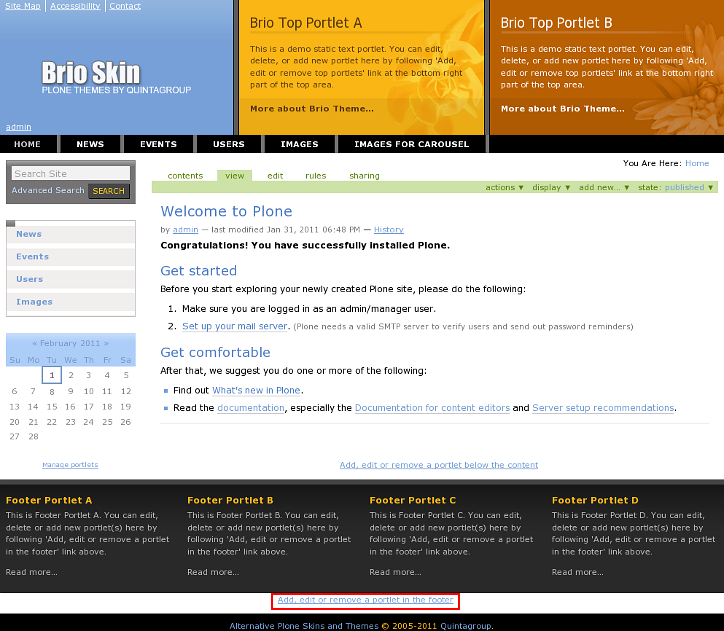The height and width of the screenshot is (631, 724).
Task: Open Events in sidebar navigation
Action: click(71, 257)
